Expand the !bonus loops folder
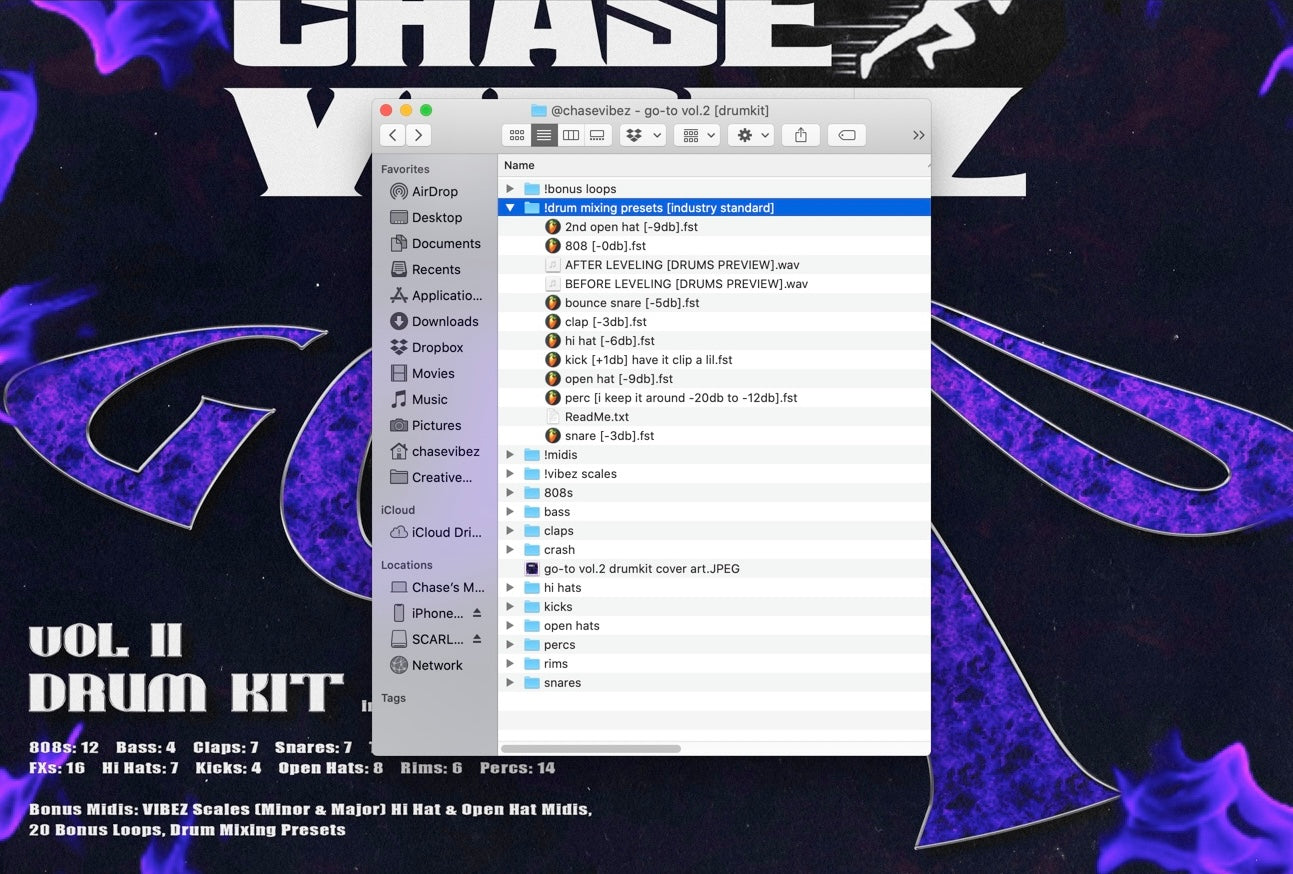Screen dimensions: 1293x874 510,189
